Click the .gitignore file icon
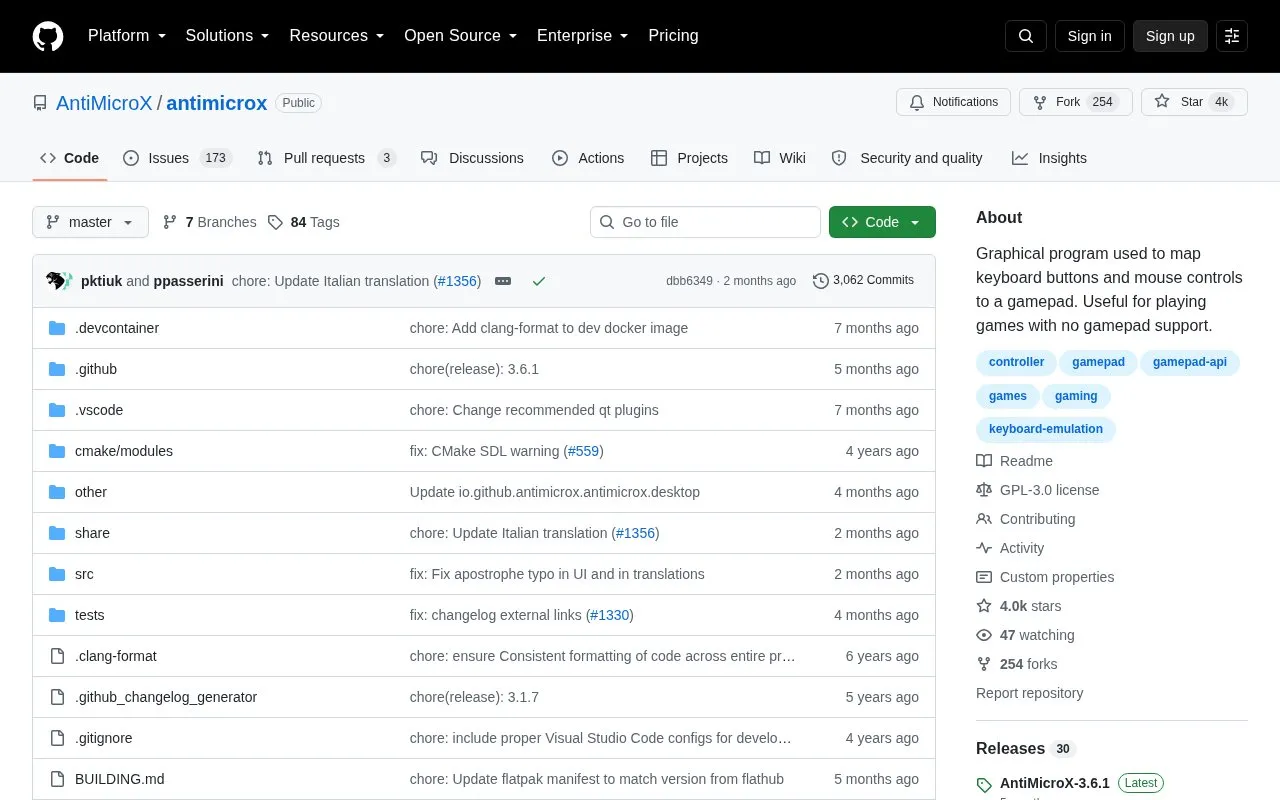This screenshot has width=1280, height=800. pos(57,738)
